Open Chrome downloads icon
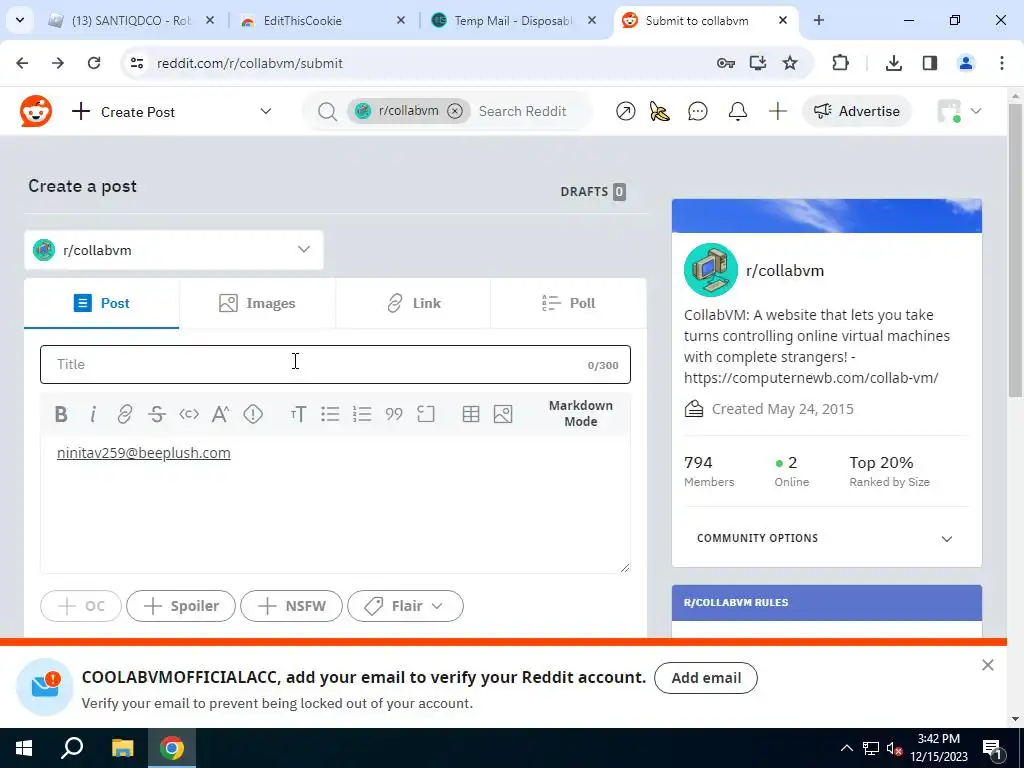This screenshot has width=1024, height=768. tap(893, 63)
